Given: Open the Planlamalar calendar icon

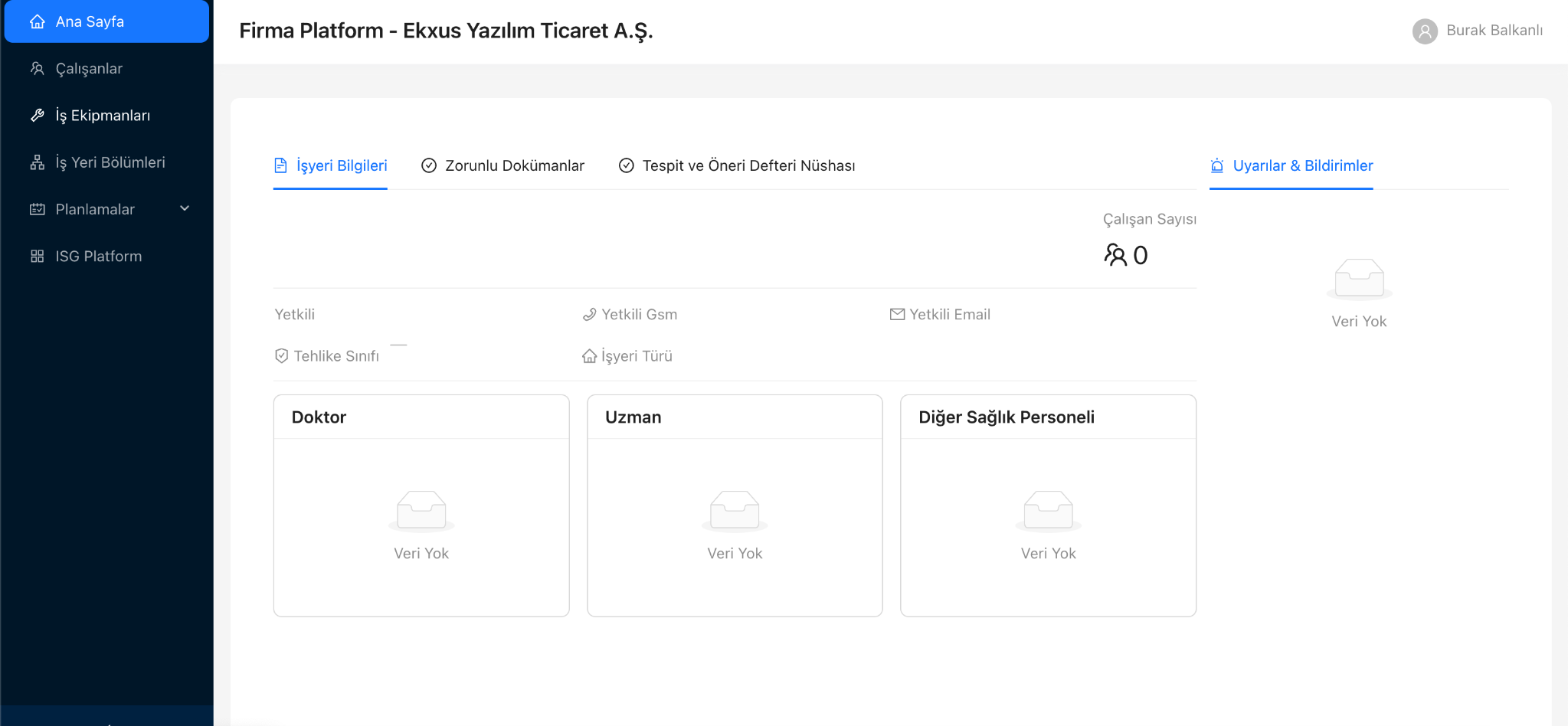Looking at the screenshot, I should [38, 208].
